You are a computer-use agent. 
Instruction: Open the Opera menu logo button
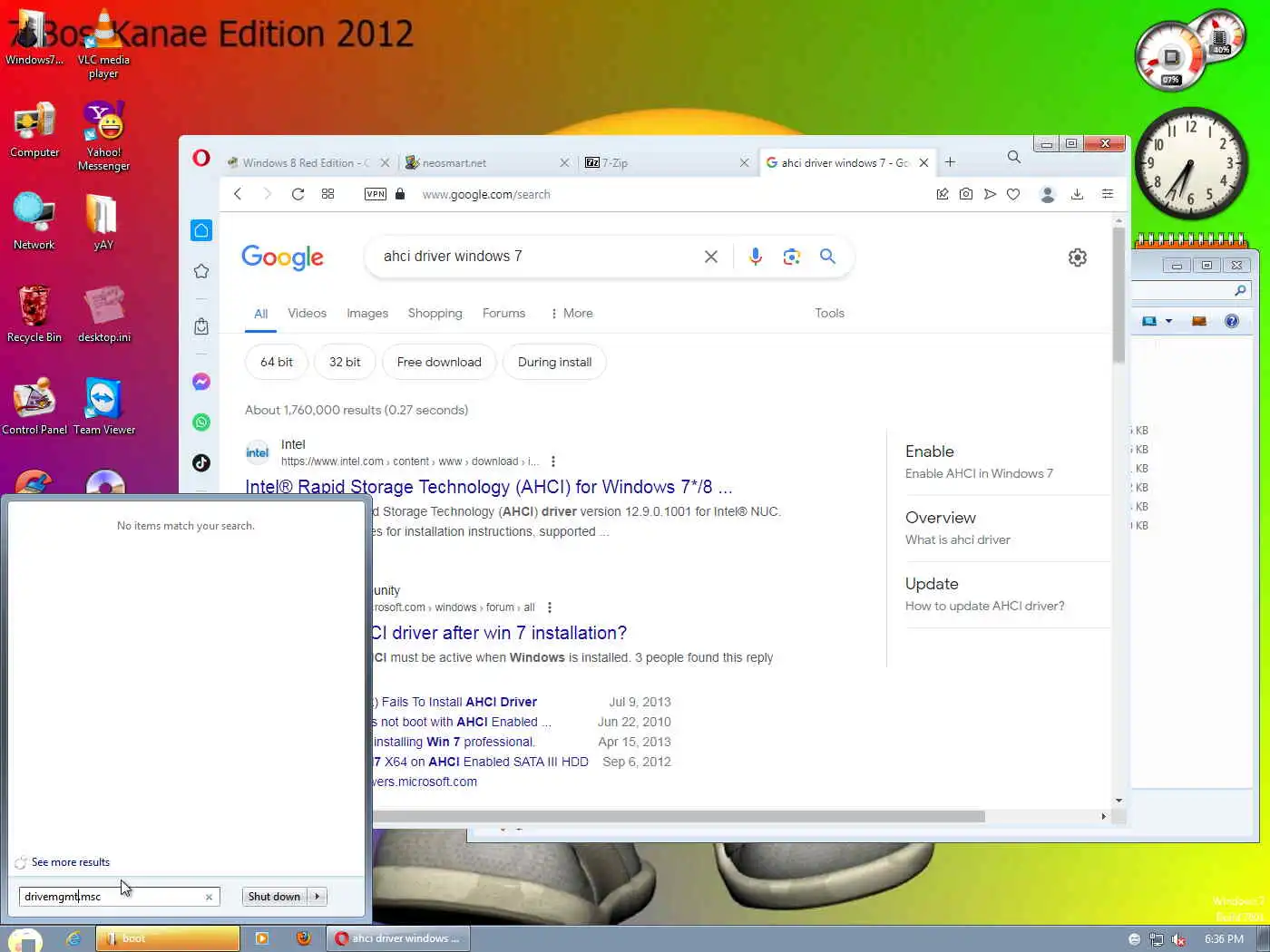tap(201, 159)
